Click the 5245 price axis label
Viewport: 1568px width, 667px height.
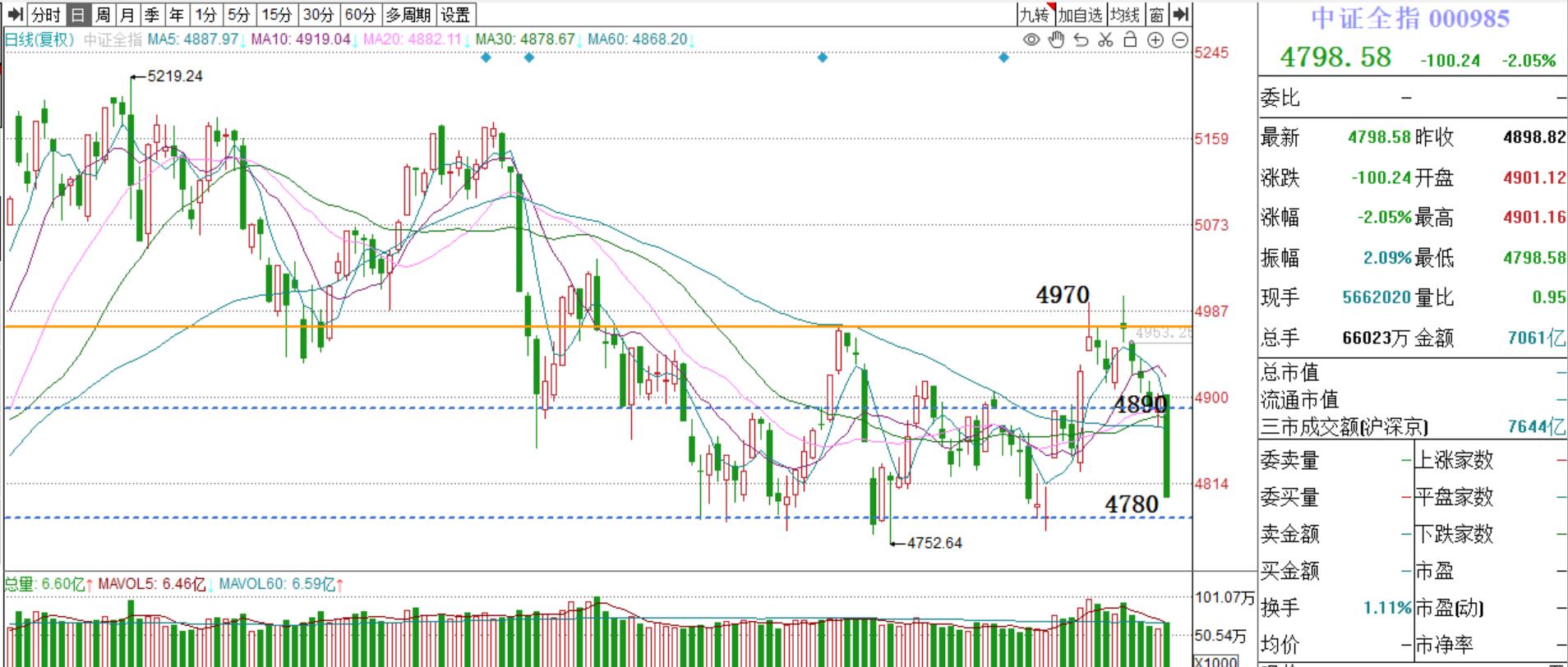click(1212, 53)
